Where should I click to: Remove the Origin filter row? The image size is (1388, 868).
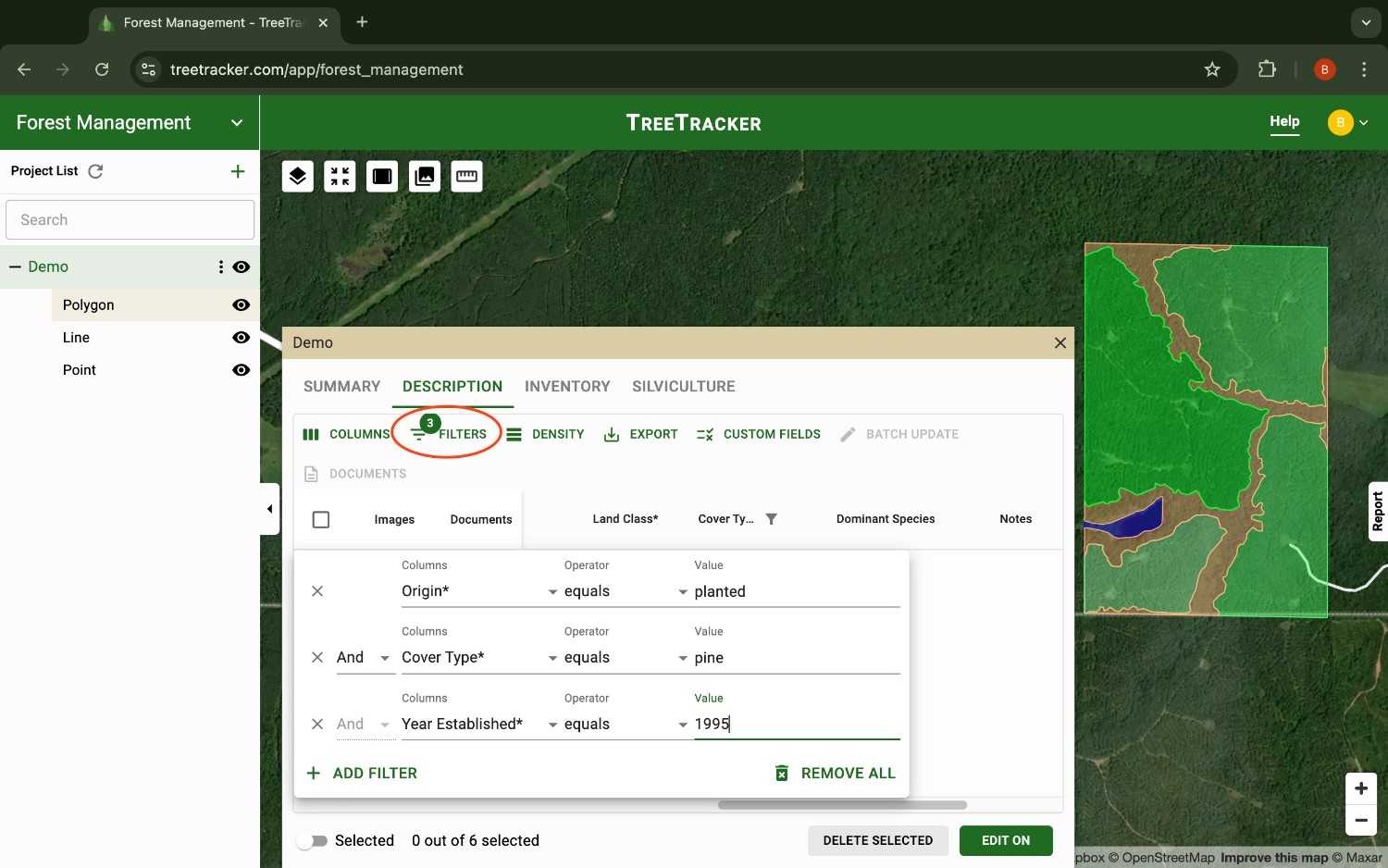pos(317,591)
